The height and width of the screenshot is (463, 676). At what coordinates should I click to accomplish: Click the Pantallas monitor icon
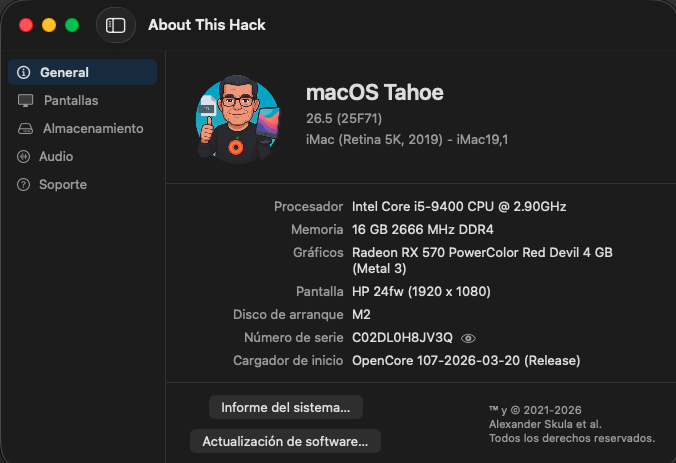tap(25, 100)
